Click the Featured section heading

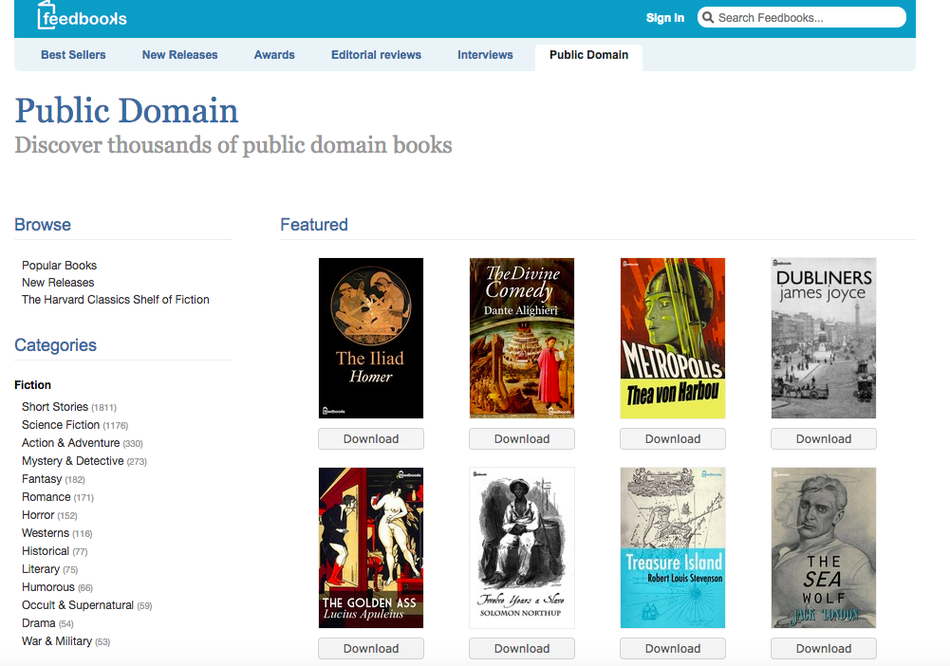(x=314, y=225)
